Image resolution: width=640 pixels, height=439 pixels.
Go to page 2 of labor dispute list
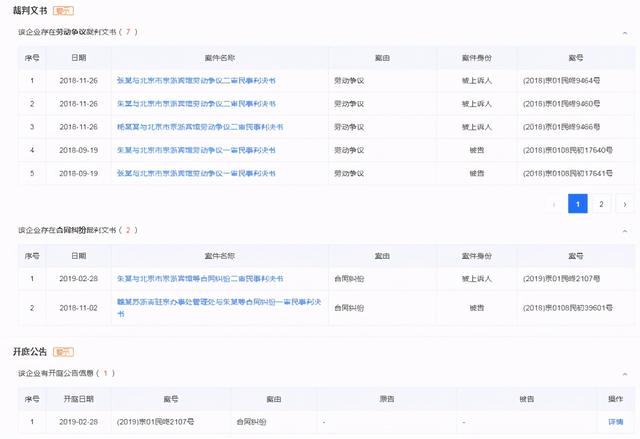601,204
